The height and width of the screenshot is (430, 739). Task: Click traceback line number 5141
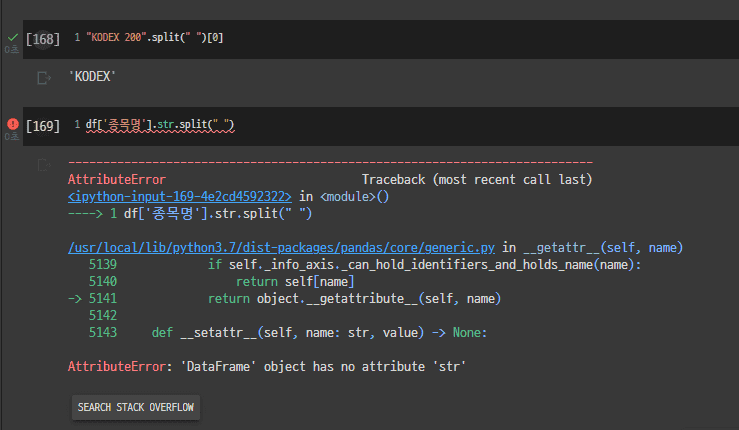click(x=103, y=298)
